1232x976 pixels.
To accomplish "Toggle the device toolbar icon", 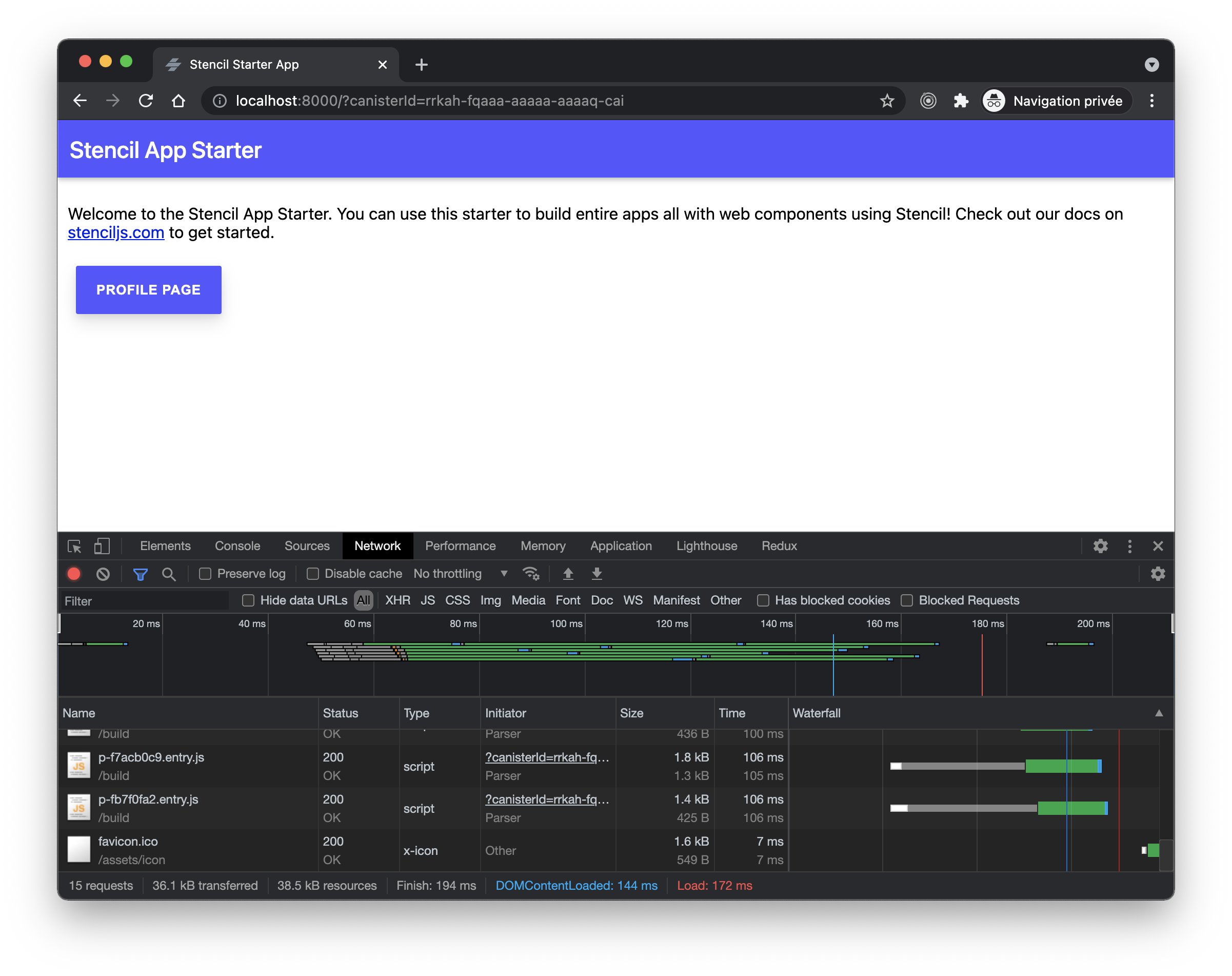I will [102, 545].
